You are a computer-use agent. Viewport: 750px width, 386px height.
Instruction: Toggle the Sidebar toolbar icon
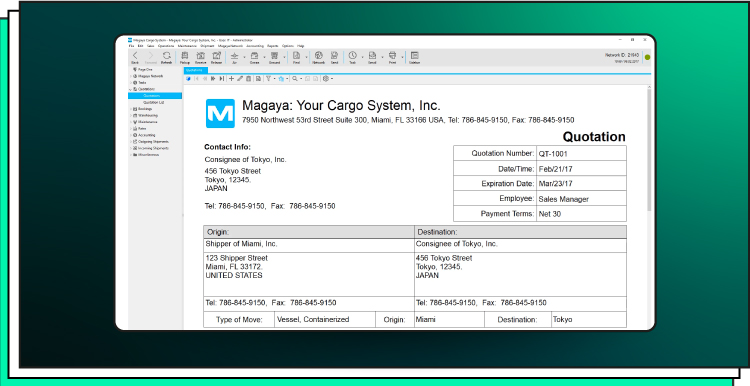415,55
